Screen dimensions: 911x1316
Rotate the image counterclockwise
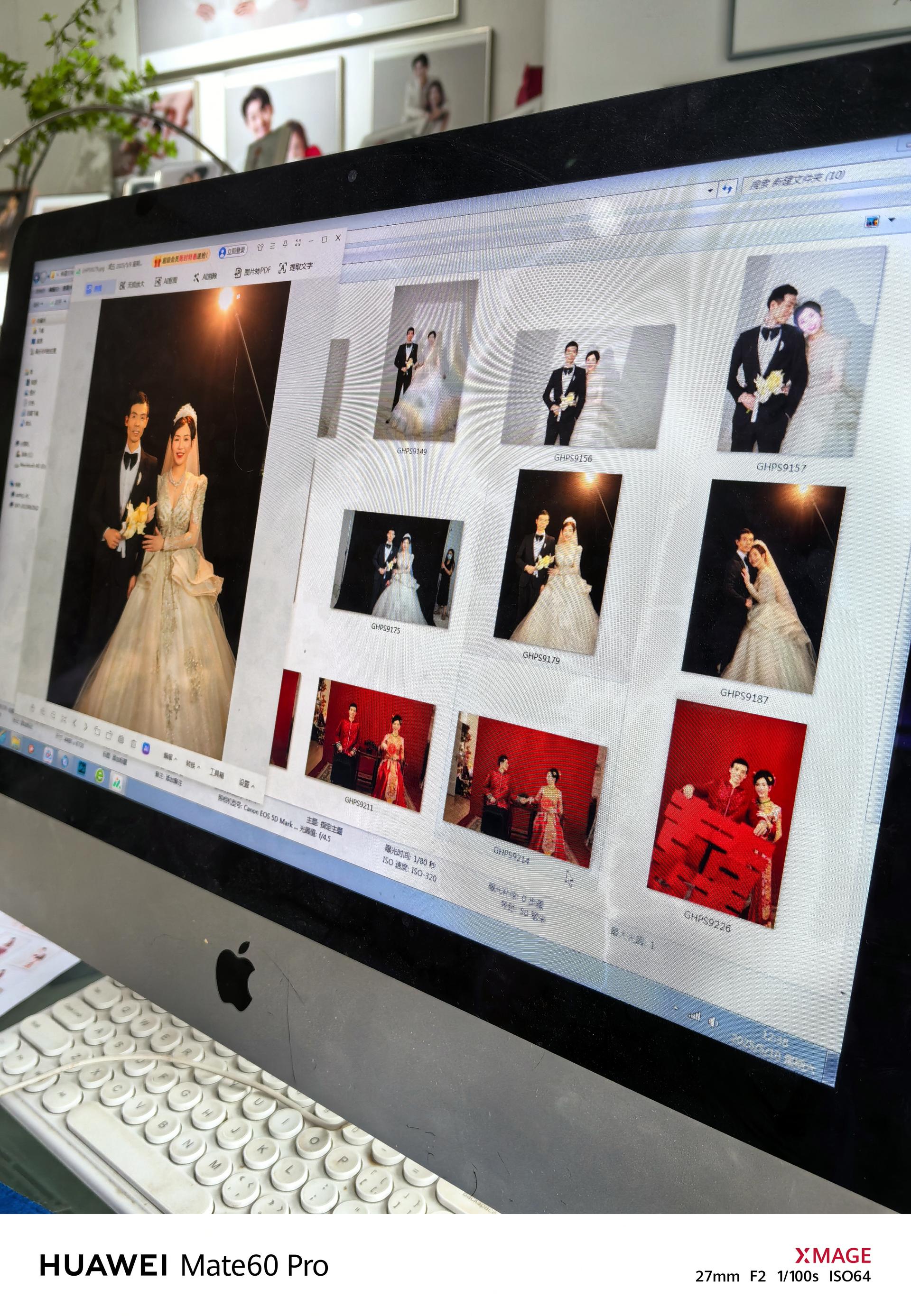(97, 731)
